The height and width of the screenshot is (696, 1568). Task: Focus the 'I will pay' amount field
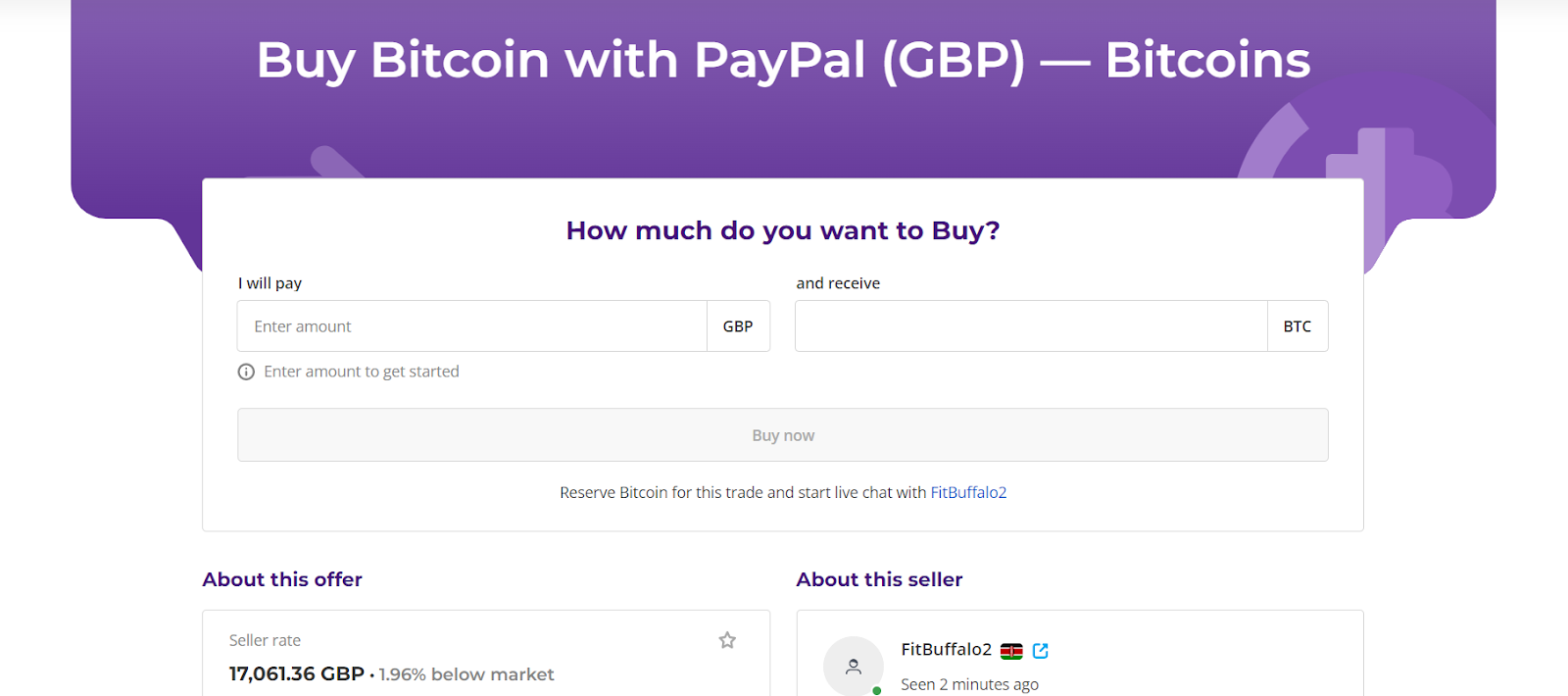click(472, 326)
